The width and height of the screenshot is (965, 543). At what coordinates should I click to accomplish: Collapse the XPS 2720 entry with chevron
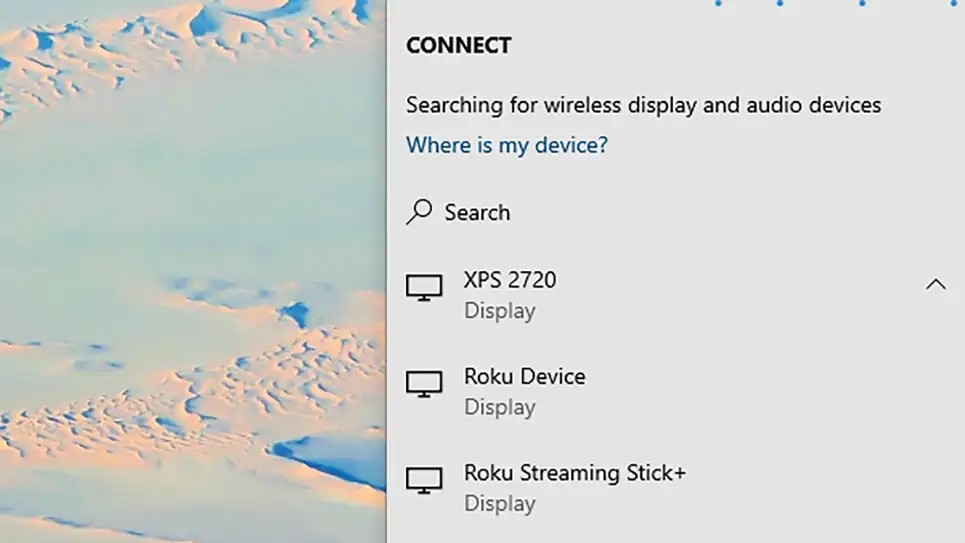pyautogui.click(x=935, y=284)
